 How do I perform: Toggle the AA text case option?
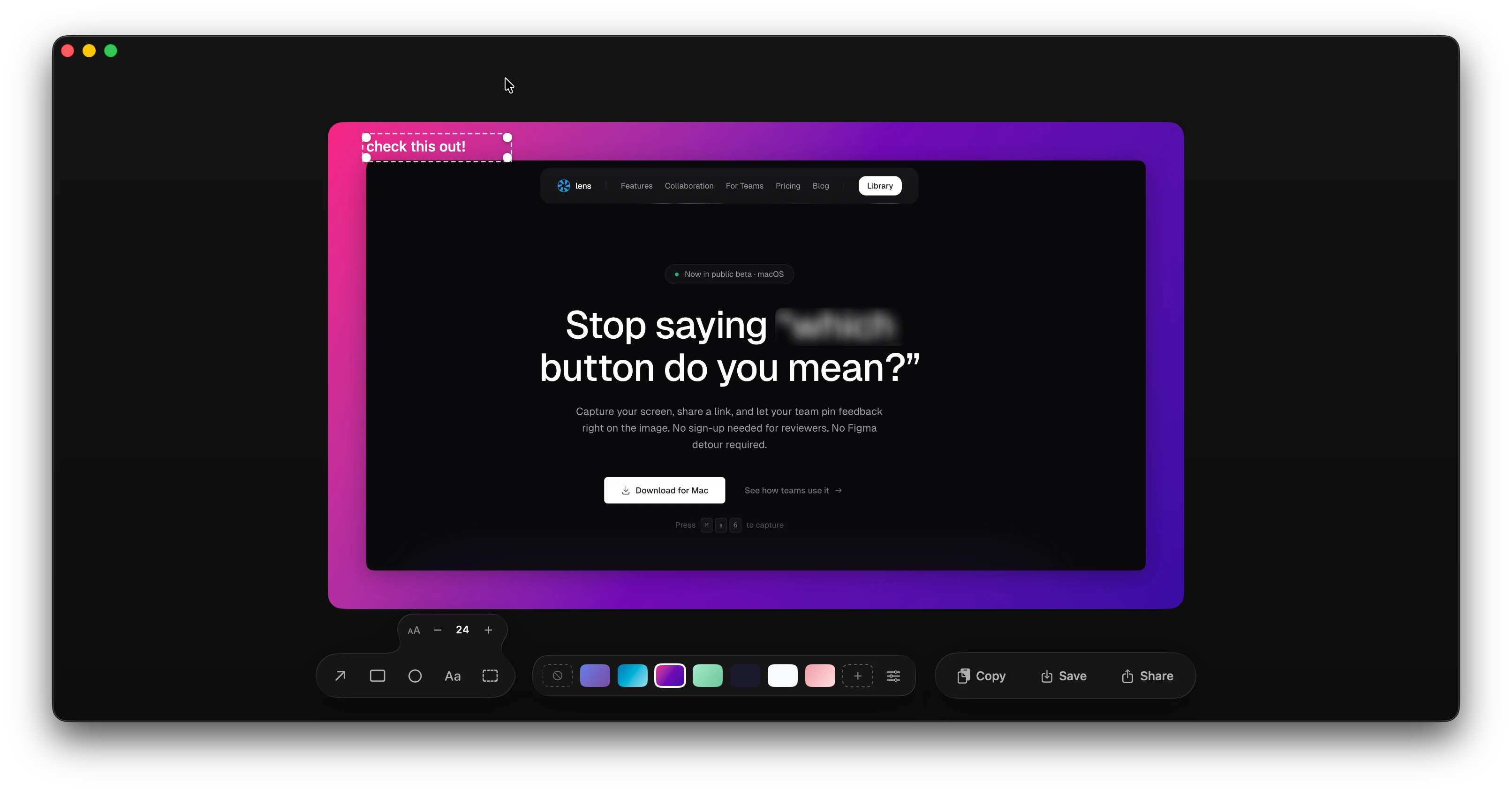414,630
